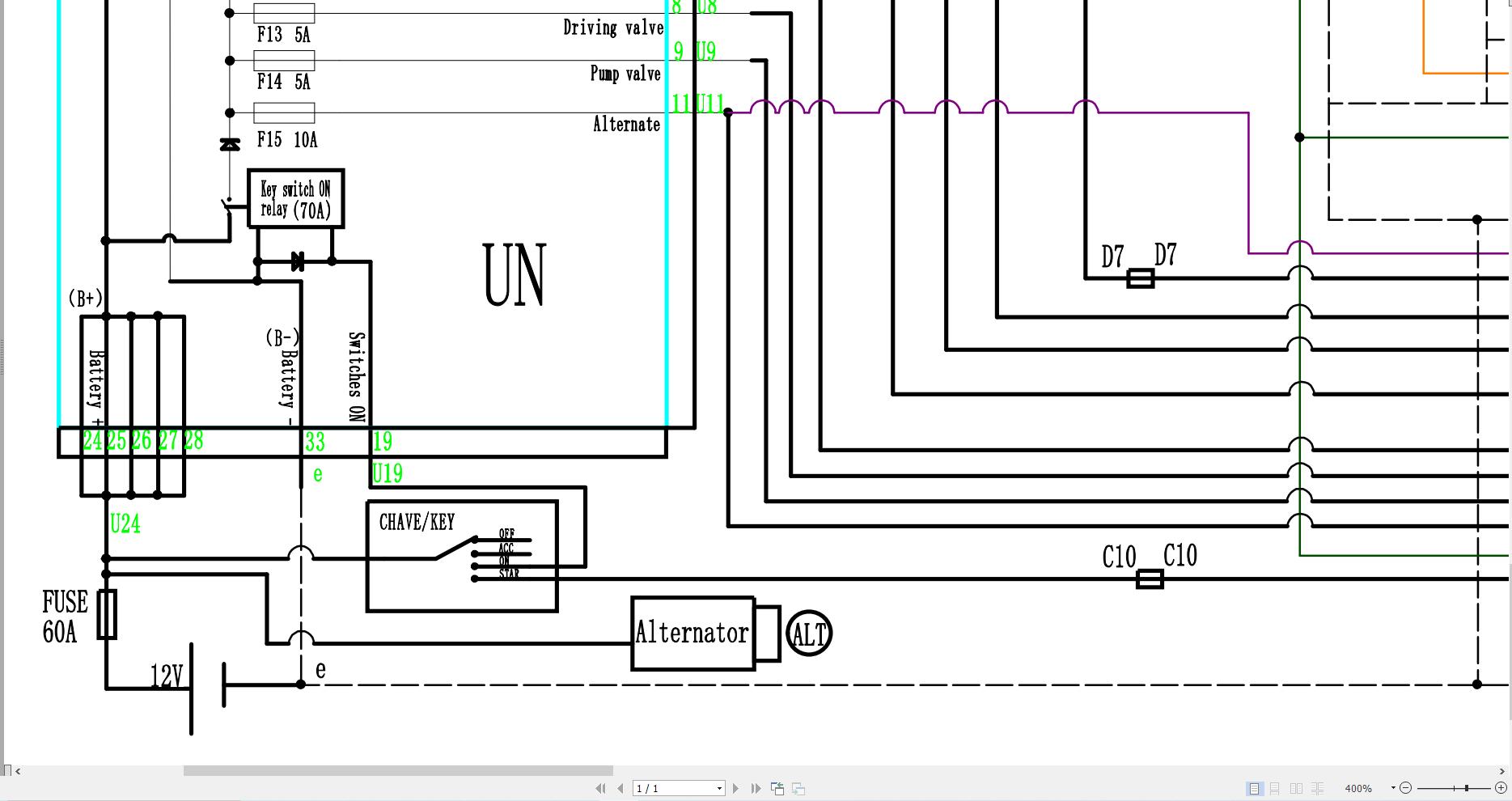Select single page view mode

[1254, 788]
